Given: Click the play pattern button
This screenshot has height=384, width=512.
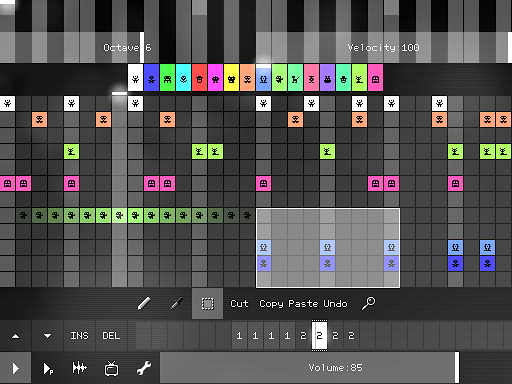Looking at the screenshot, I should point(48,369).
